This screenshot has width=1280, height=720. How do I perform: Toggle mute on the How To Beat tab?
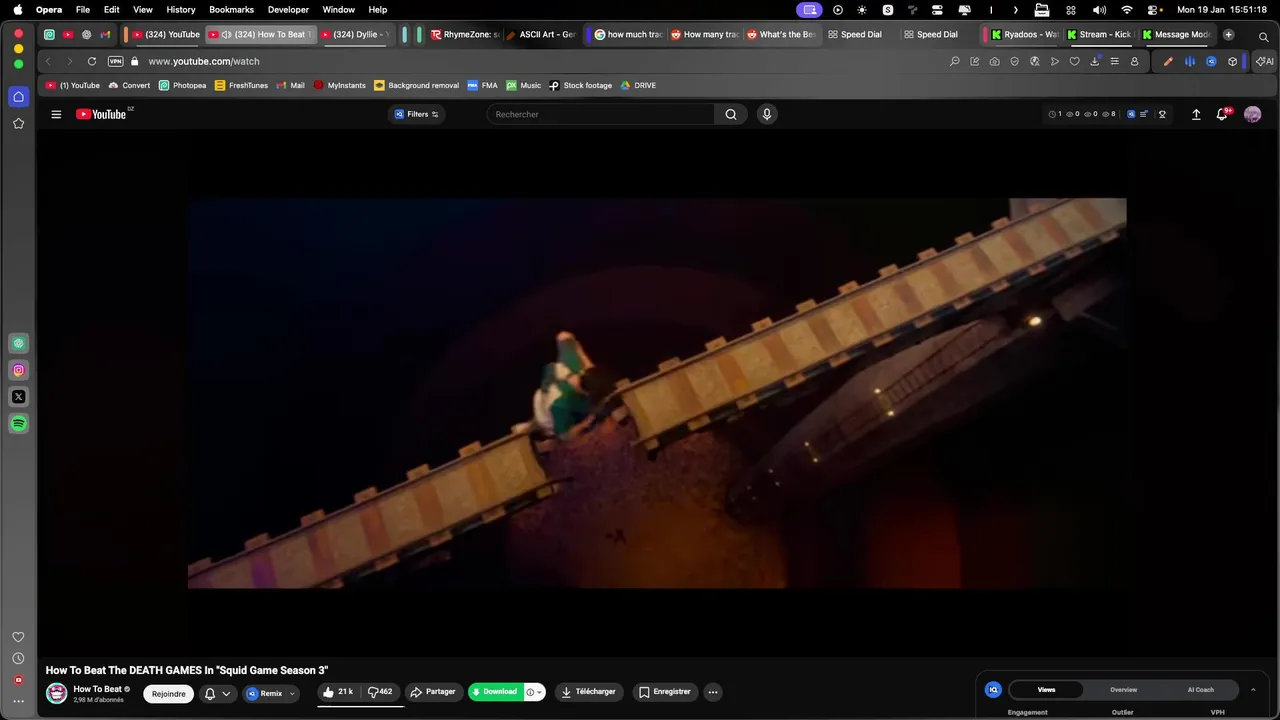point(226,34)
